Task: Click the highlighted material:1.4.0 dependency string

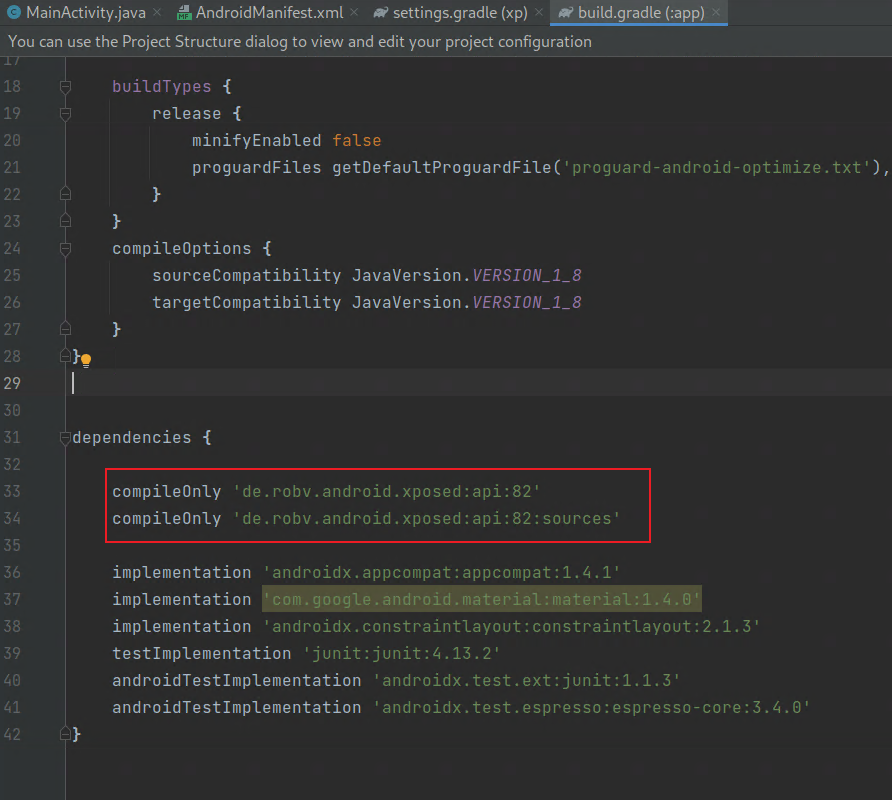Action: tap(482, 599)
